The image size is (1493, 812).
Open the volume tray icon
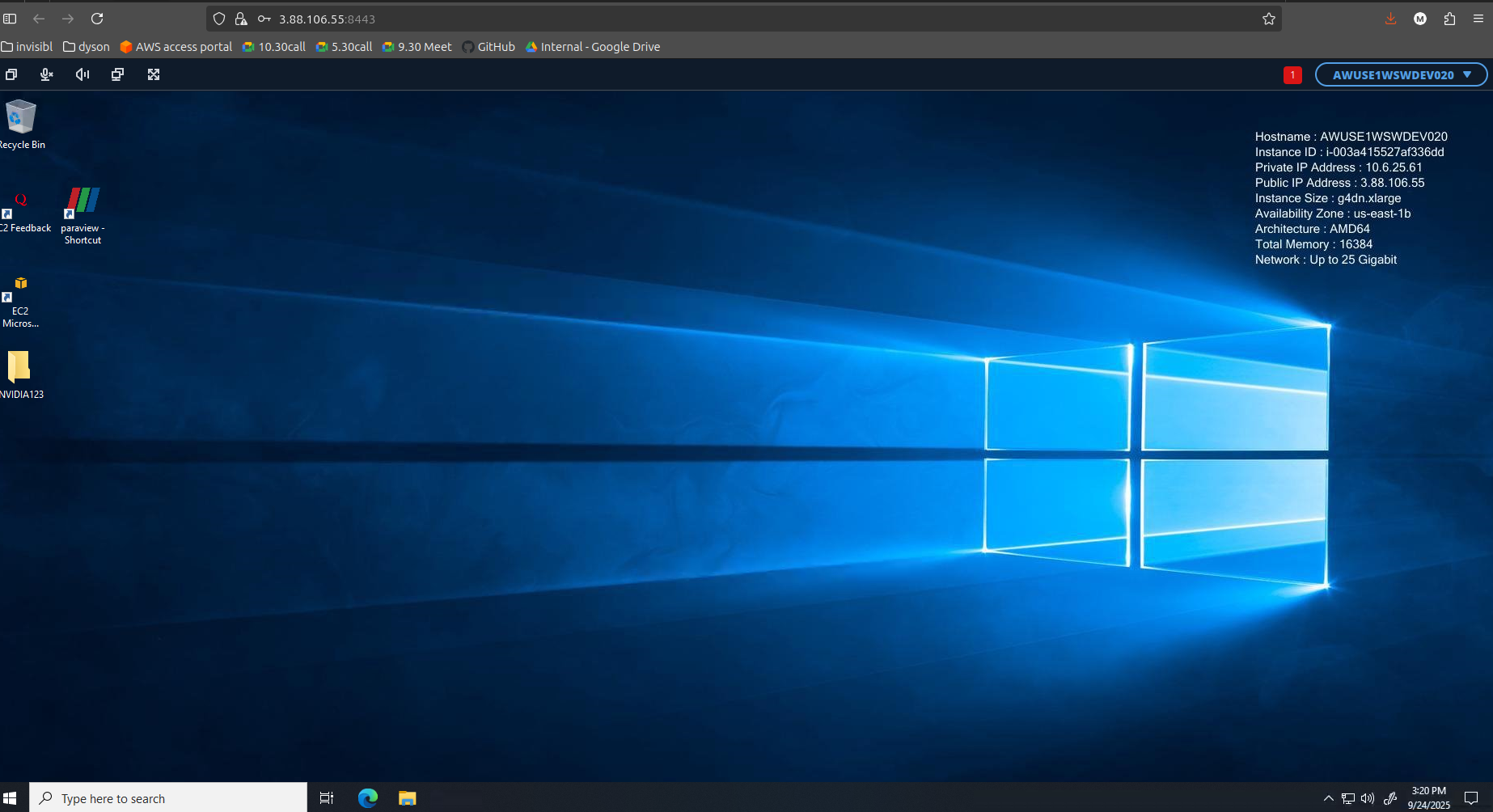point(1368,798)
